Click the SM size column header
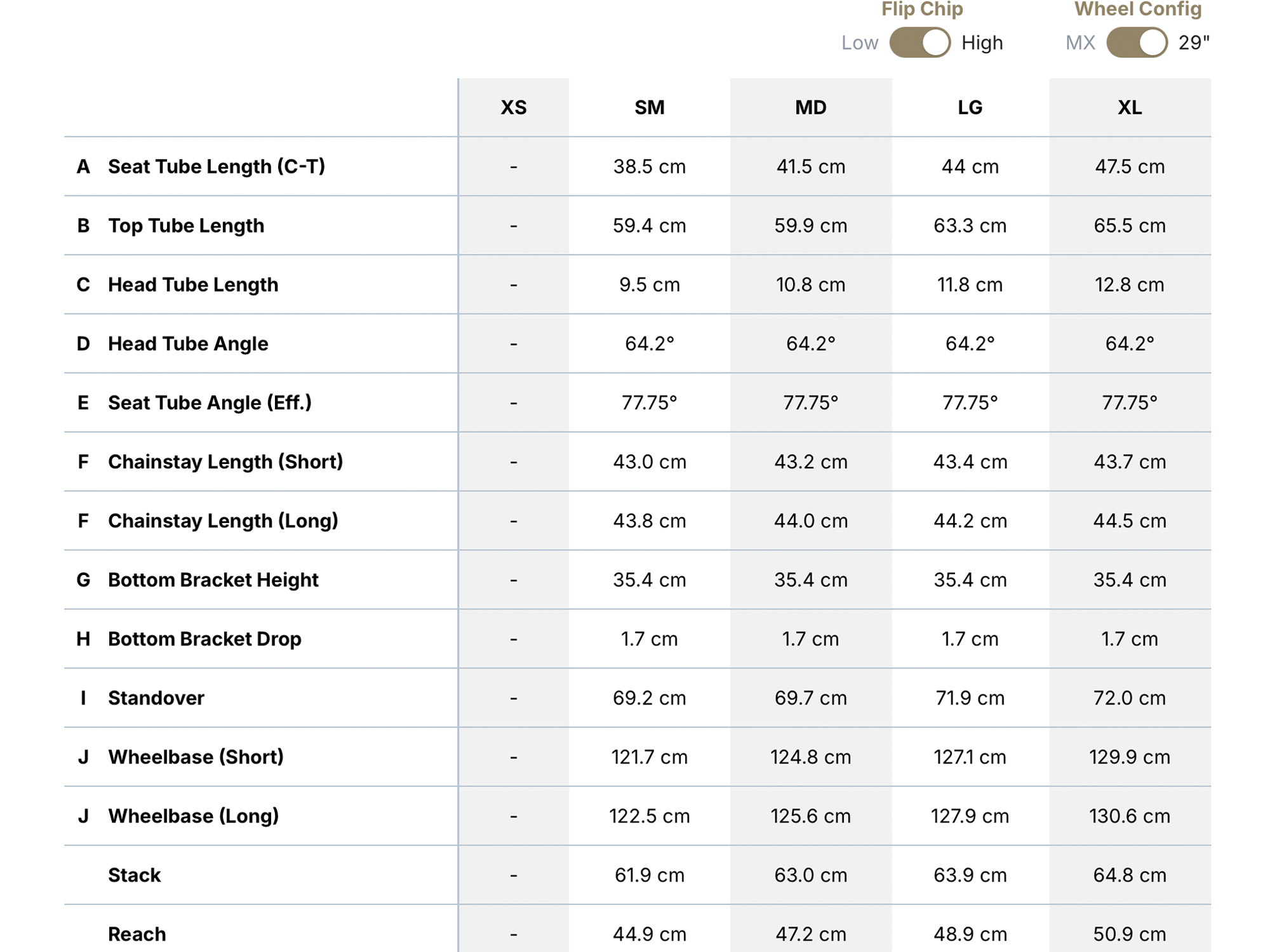1270x952 pixels. click(x=650, y=107)
